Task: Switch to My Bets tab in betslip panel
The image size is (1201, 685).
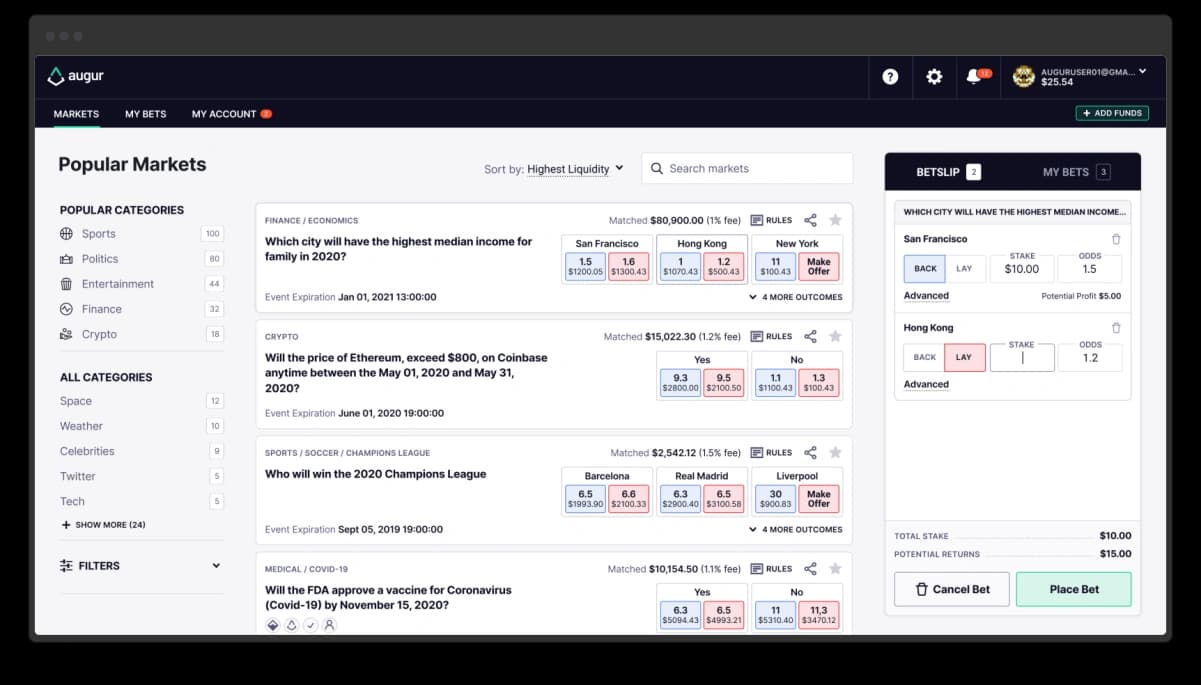Action: pyautogui.click(x=1076, y=172)
